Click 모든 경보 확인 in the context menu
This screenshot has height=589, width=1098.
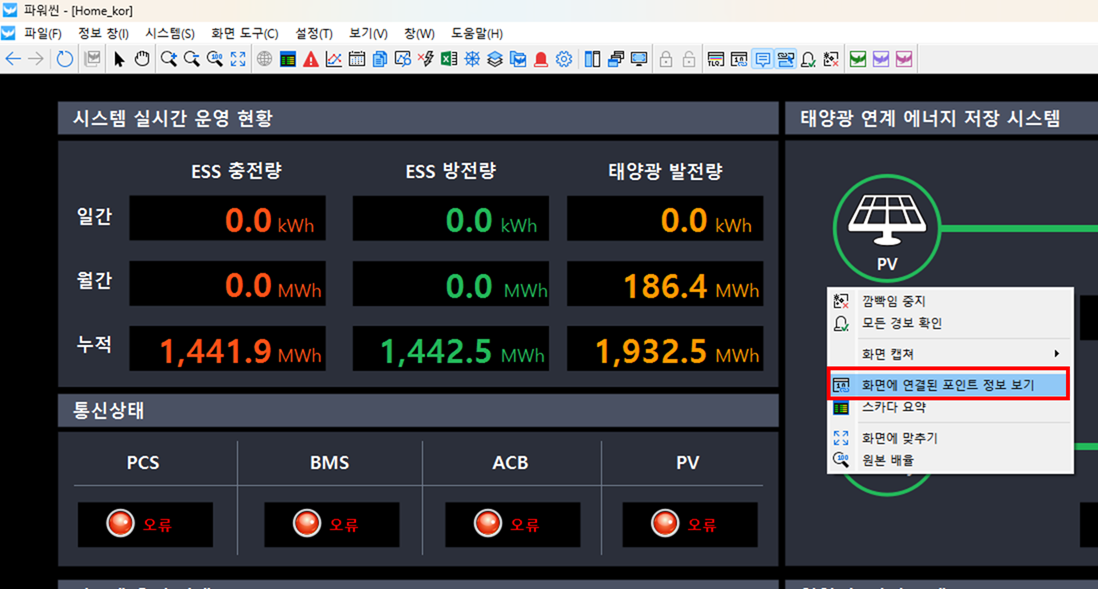click(x=901, y=323)
